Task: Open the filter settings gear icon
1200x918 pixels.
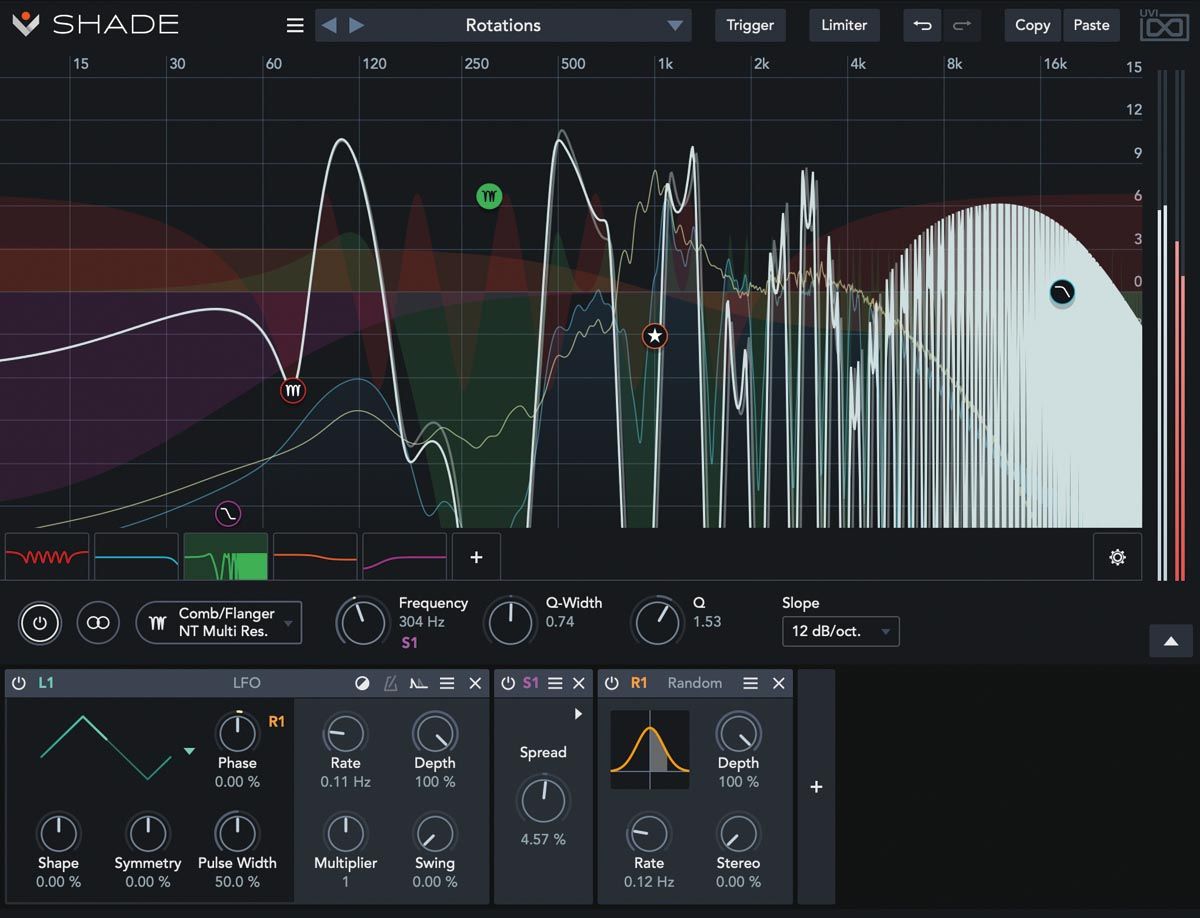Action: tap(1117, 557)
